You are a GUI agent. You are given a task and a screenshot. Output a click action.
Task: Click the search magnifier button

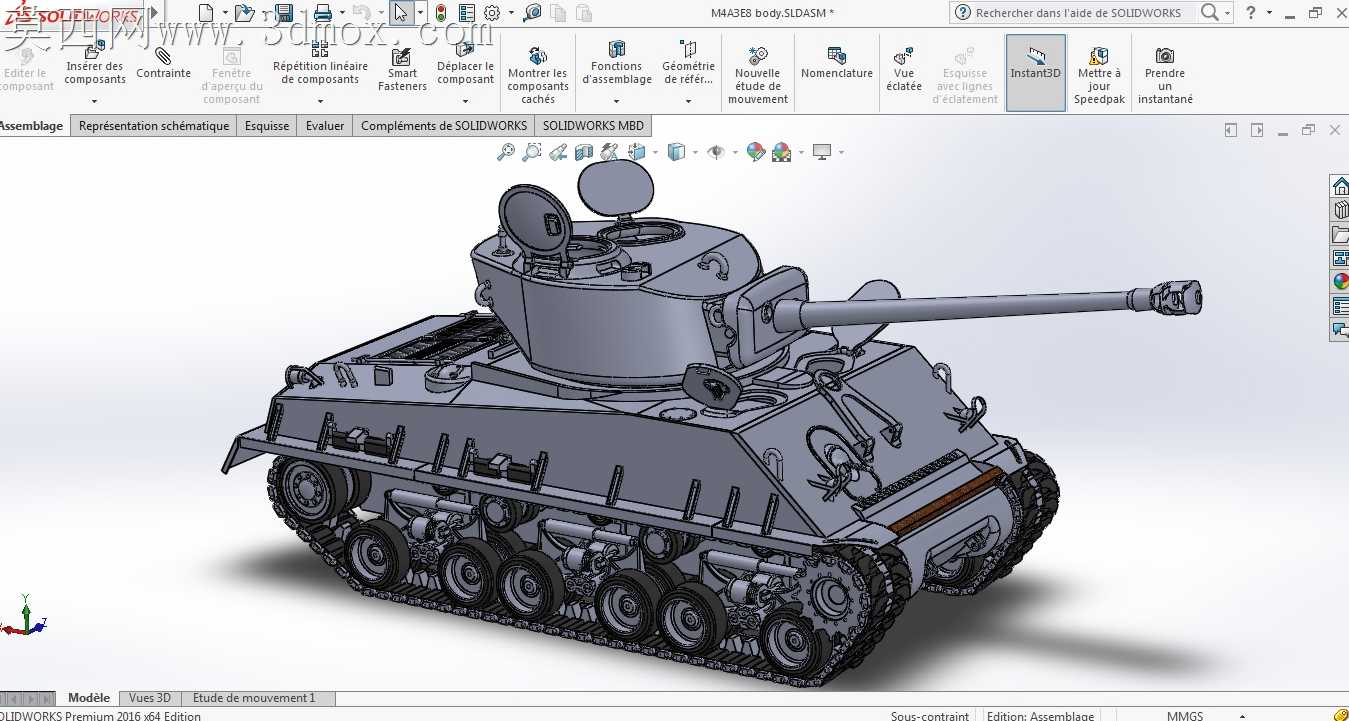point(1209,12)
